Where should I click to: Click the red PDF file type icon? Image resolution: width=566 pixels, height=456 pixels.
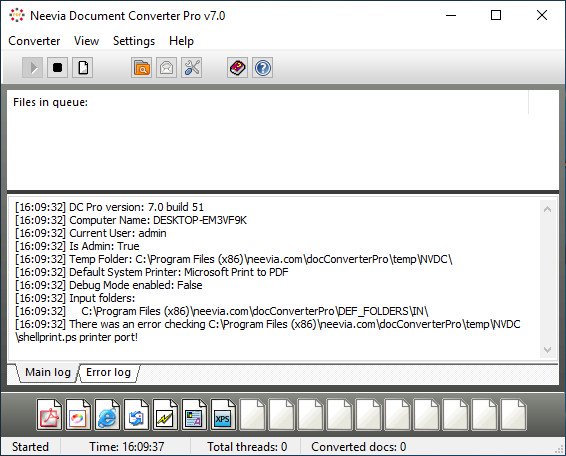click(x=49, y=414)
